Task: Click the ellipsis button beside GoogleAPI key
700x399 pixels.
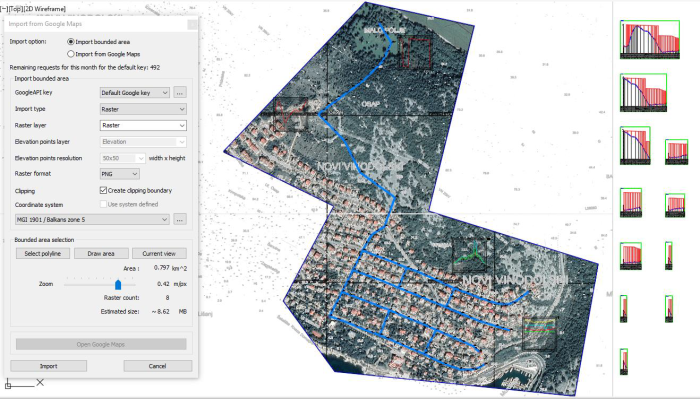Action: (x=179, y=92)
